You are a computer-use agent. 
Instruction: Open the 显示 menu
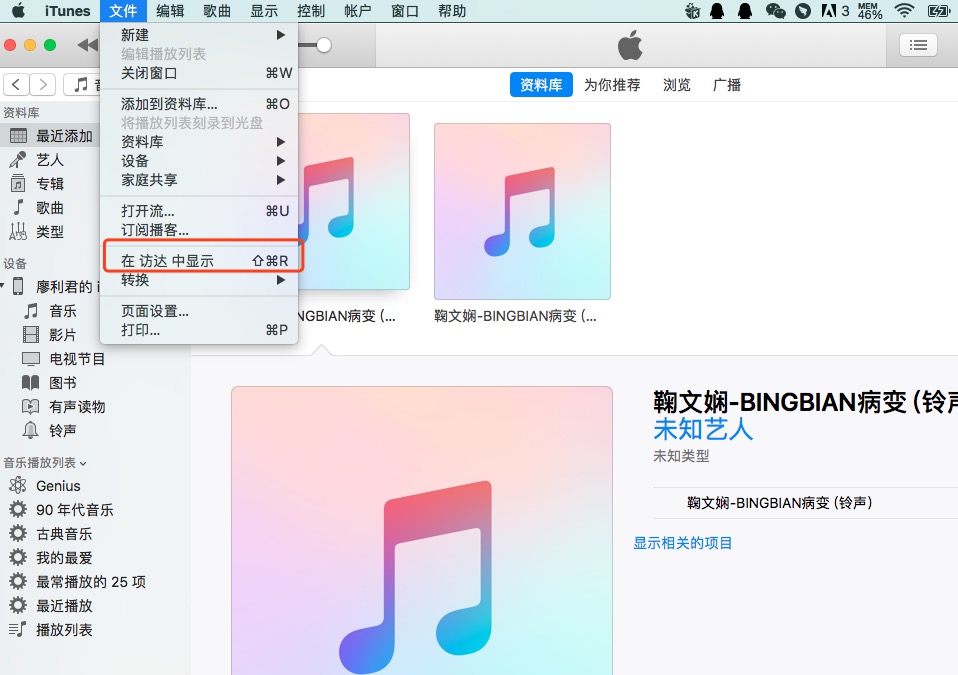264,10
